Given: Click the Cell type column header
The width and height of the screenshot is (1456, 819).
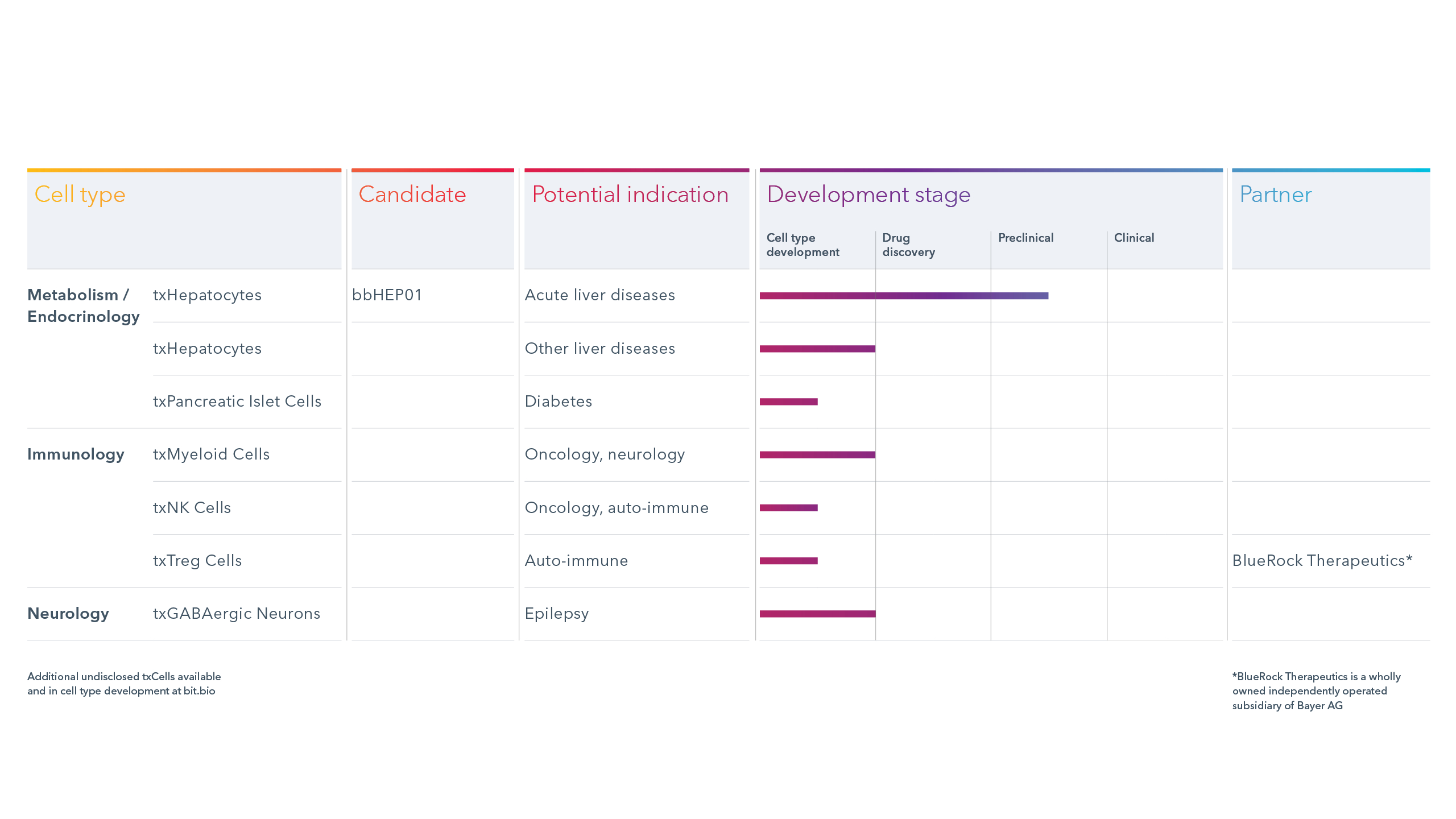Looking at the screenshot, I should click(x=80, y=195).
